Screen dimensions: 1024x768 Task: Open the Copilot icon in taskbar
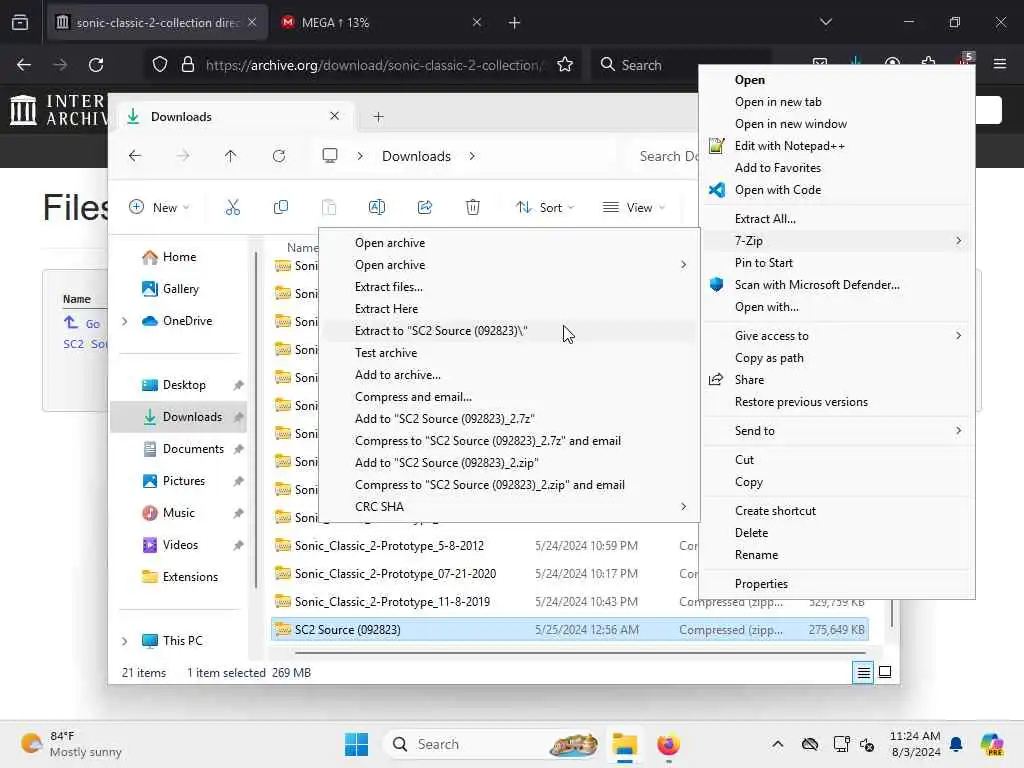992,744
